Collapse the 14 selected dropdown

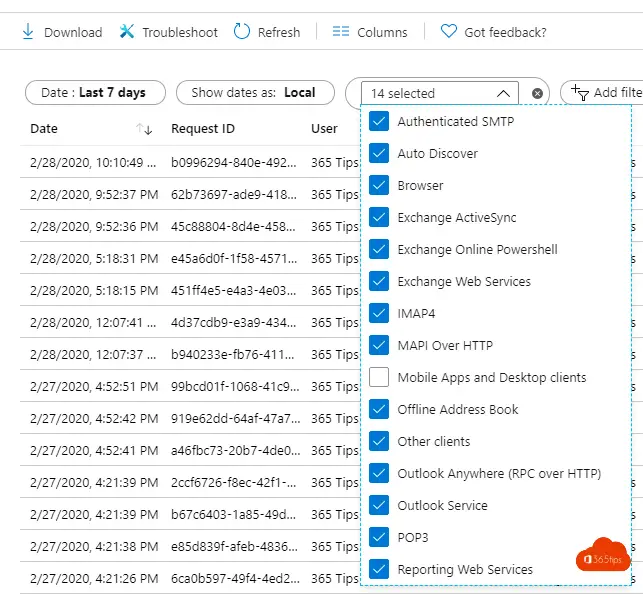click(503, 93)
